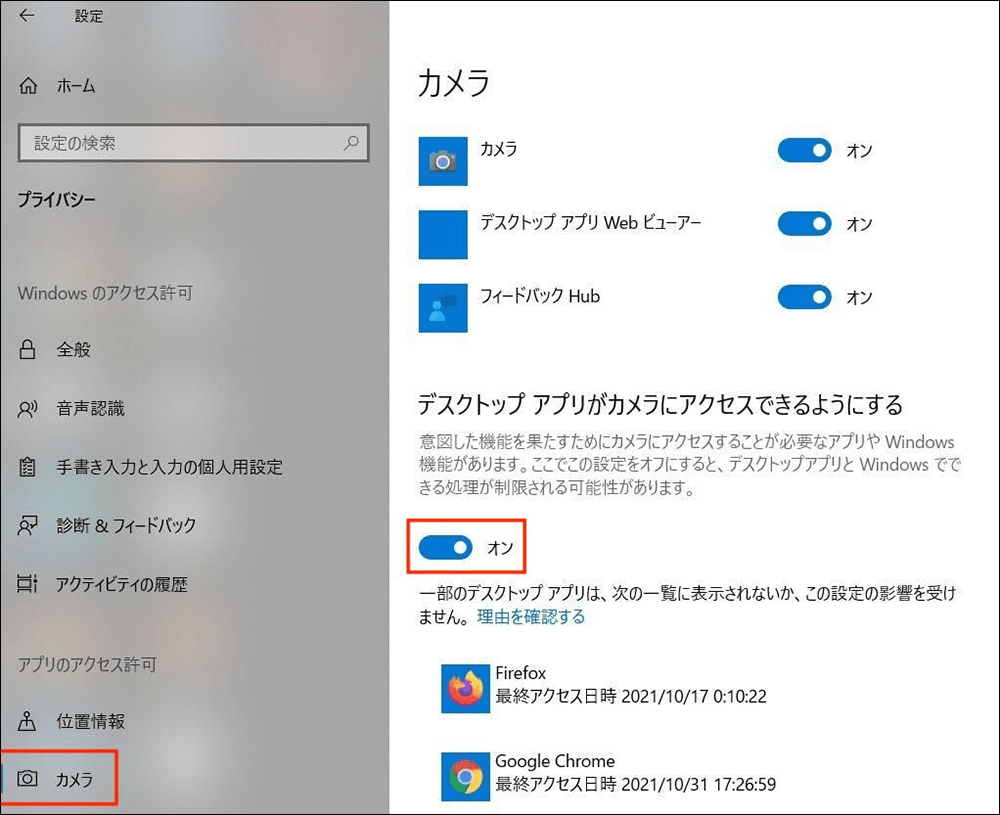Click the diagnostics feedback icon
Screen dimensions: 1000x815
point(27,525)
